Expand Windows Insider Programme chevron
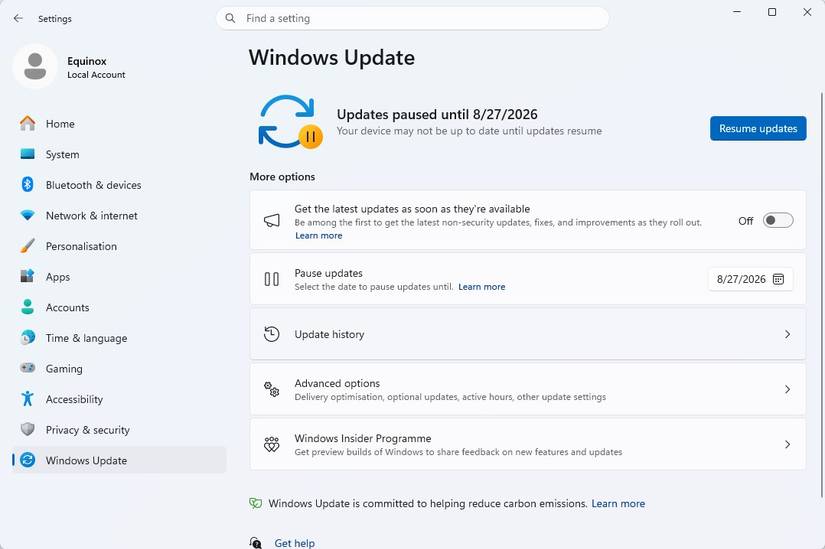 pyautogui.click(x=787, y=445)
